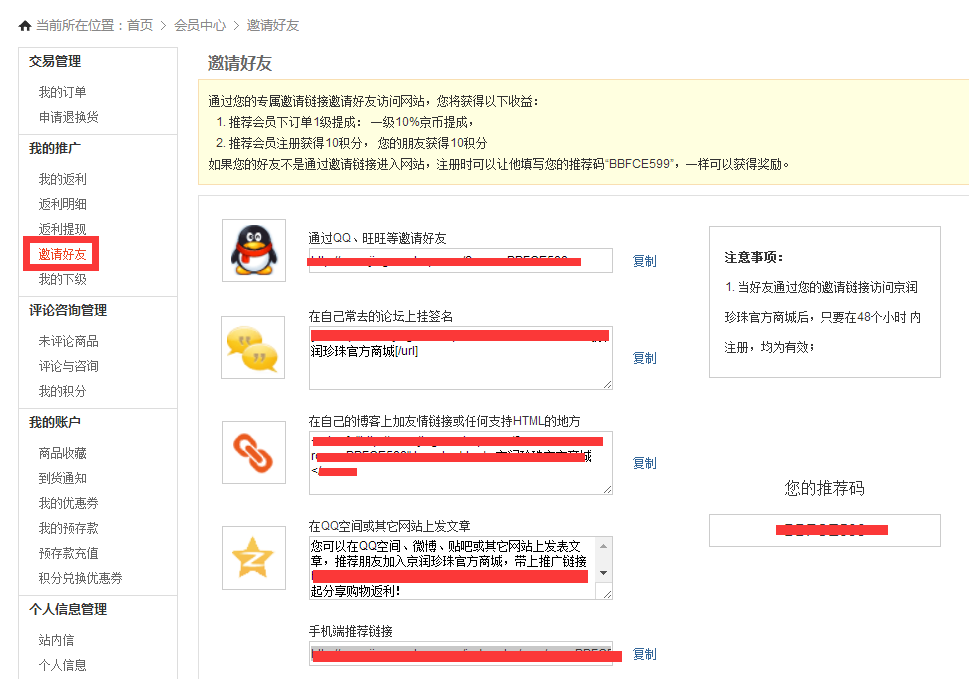Viewport: 969px width, 679px height.
Task: Copy the QQ/旺旺 invitation link via 复制
Action: tap(645, 261)
